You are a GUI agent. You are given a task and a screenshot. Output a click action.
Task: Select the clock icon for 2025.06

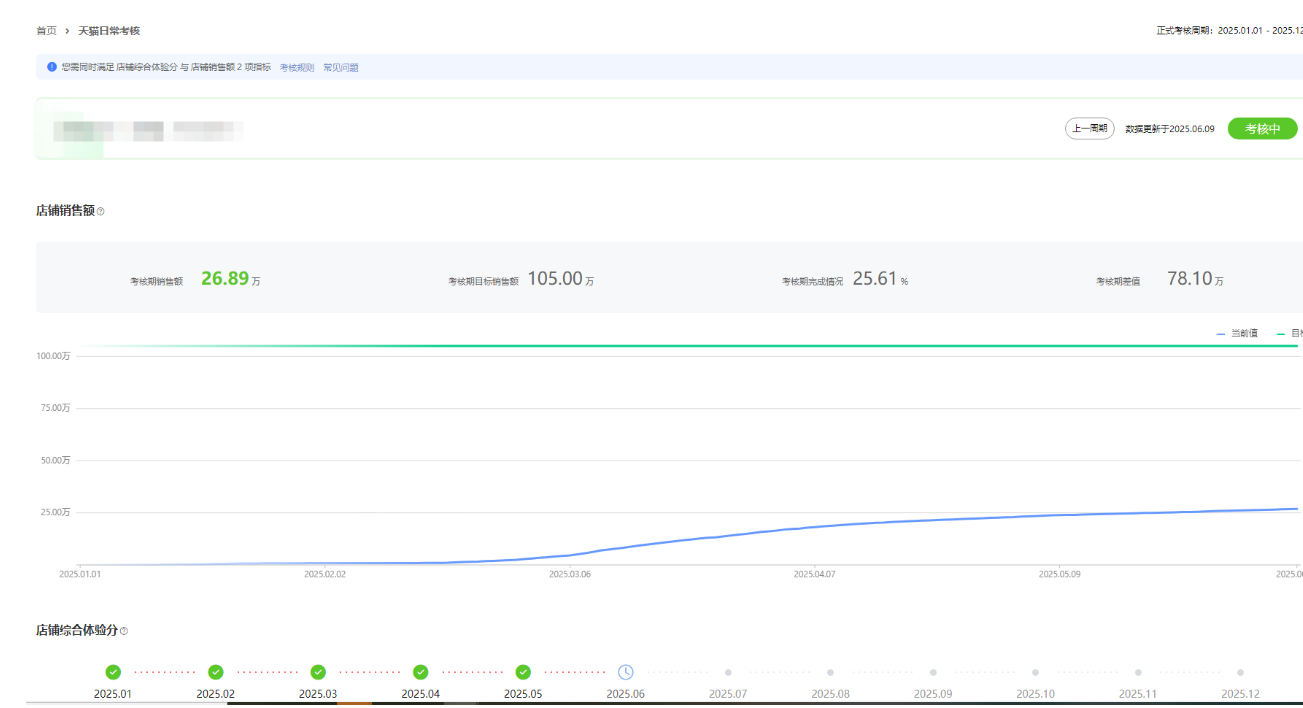626,672
